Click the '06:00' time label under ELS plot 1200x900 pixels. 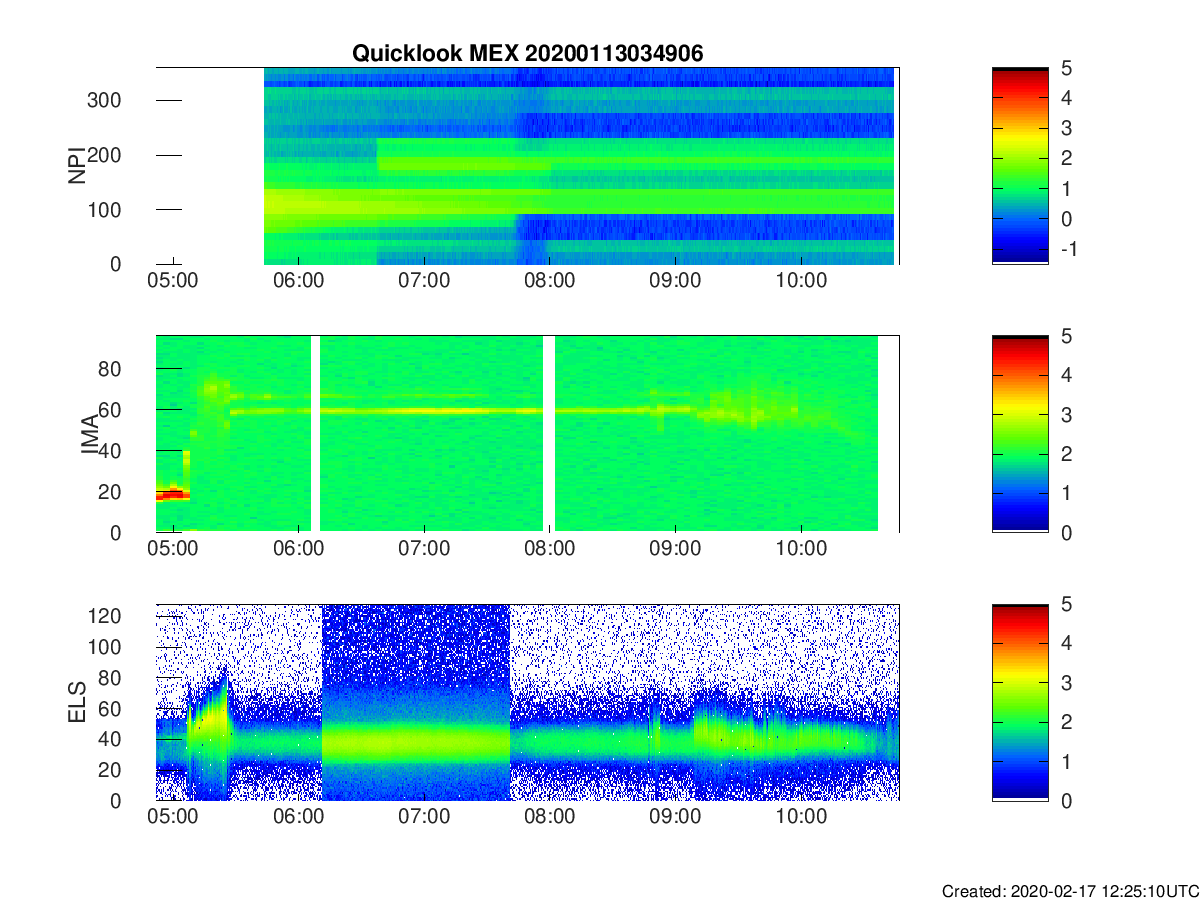pos(299,817)
